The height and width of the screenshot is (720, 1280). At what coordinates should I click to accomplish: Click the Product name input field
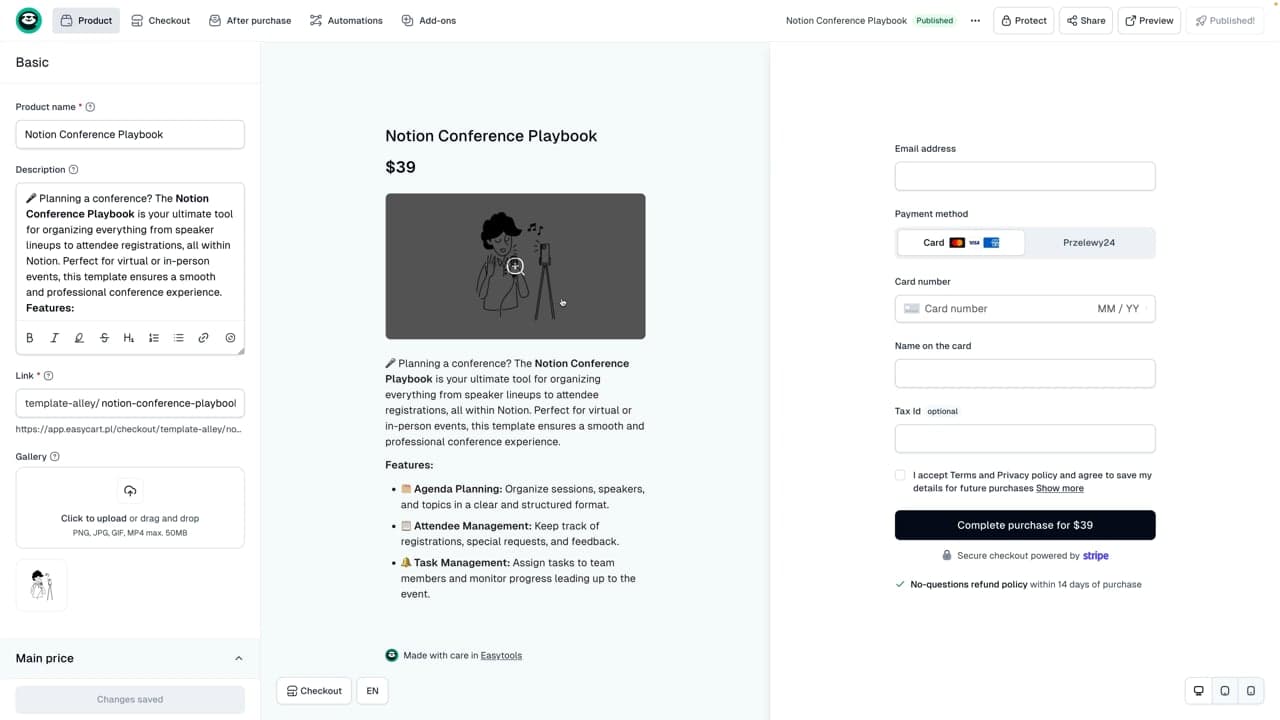pyautogui.click(x=130, y=134)
